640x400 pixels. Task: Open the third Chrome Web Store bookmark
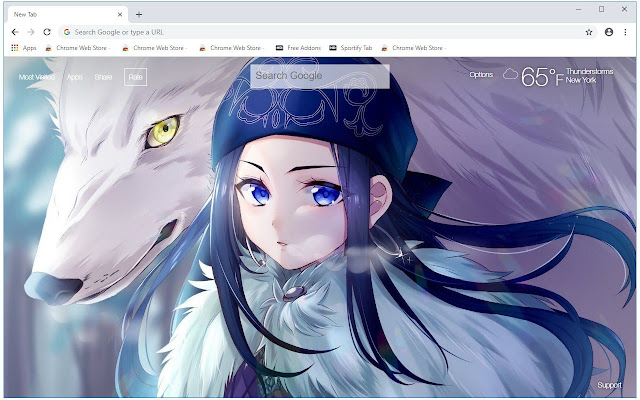point(231,48)
